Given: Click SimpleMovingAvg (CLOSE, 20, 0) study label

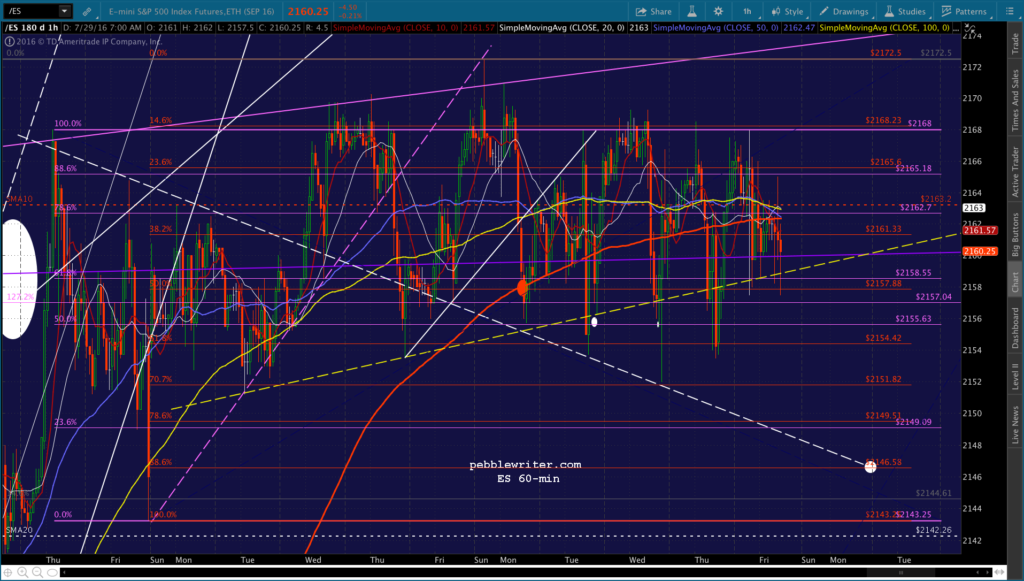Looking at the screenshot, I should click(x=562, y=28).
